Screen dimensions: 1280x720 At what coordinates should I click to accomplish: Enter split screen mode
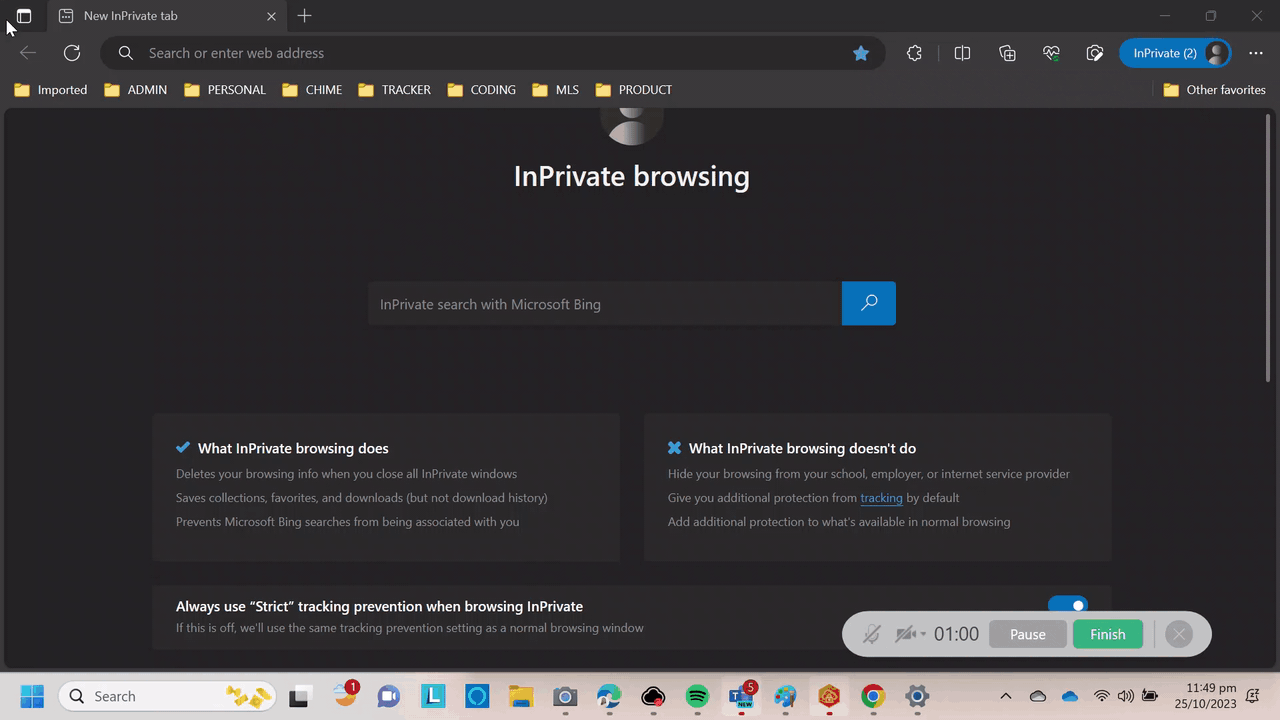962,53
